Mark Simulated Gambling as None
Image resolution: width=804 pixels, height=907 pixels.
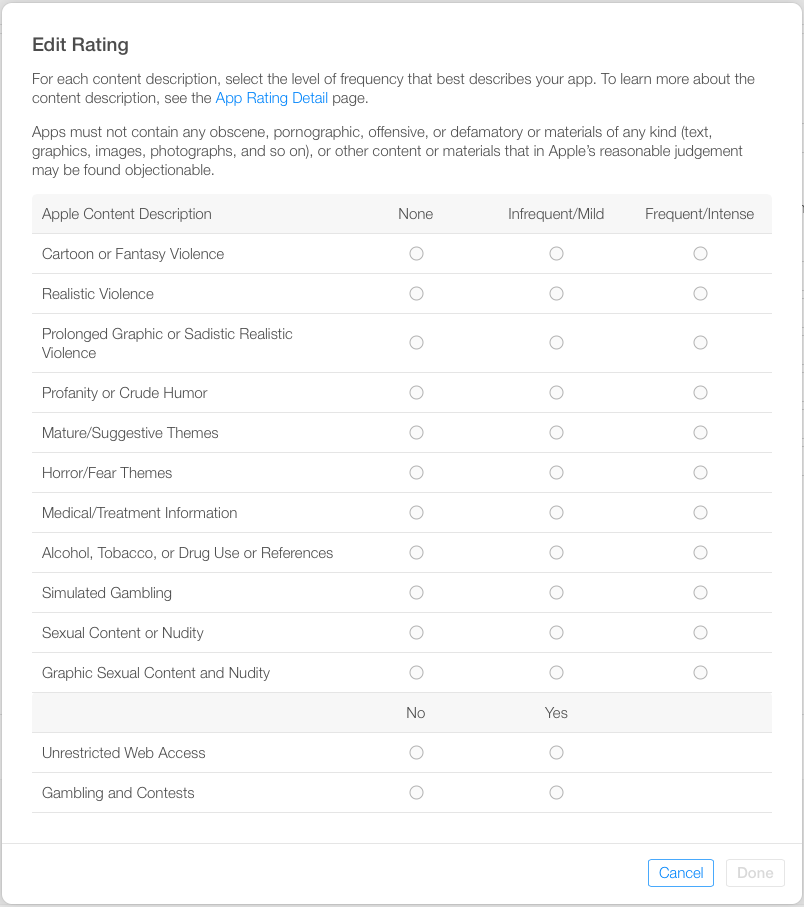click(x=416, y=593)
